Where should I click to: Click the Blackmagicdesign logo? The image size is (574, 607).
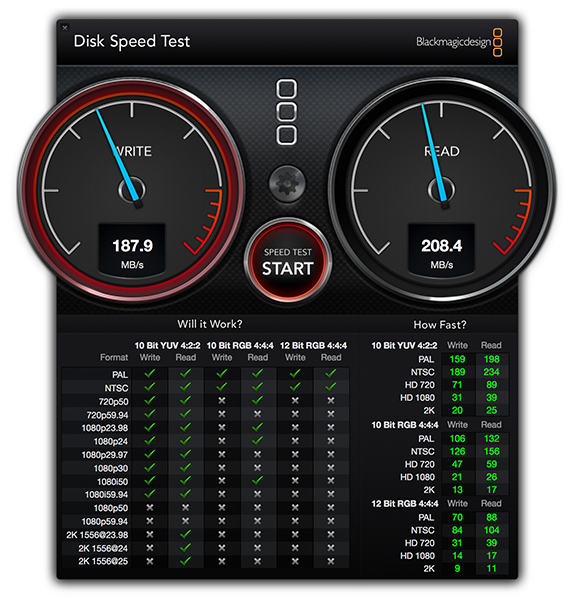coord(459,42)
